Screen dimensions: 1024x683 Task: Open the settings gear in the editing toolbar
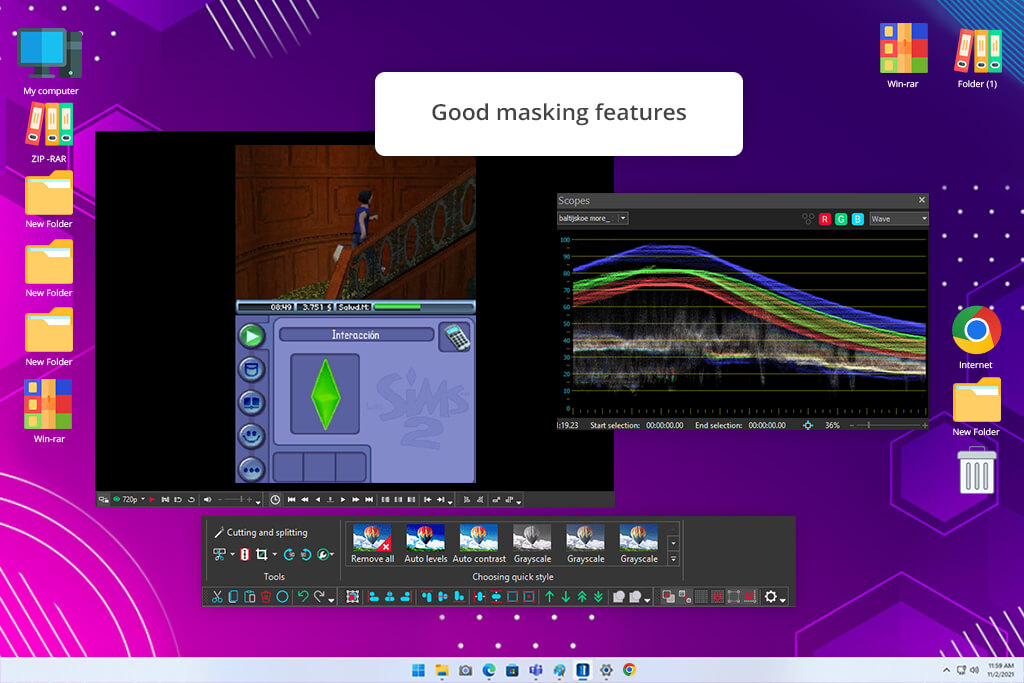[771, 597]
